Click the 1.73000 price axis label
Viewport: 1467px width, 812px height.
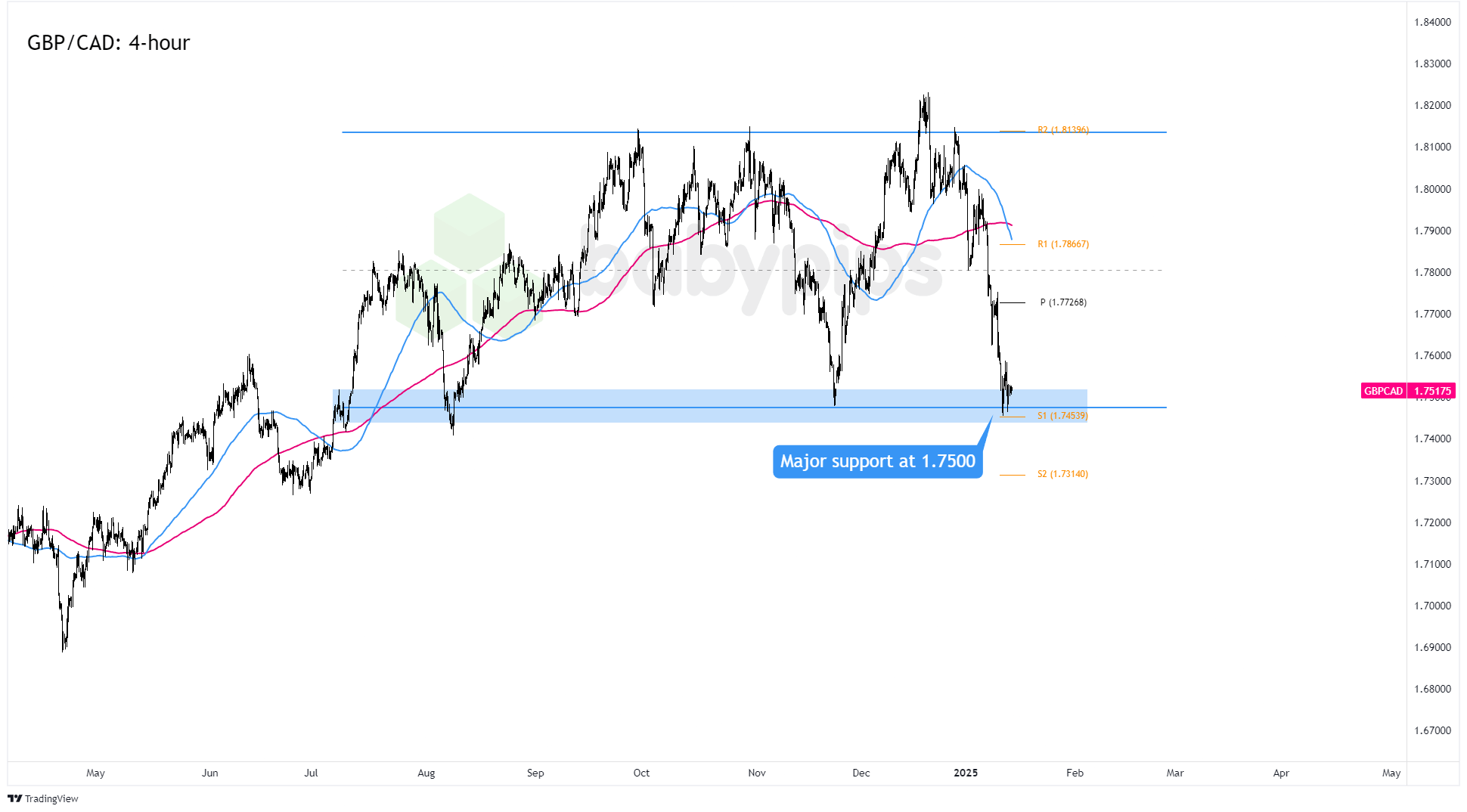pyautogui.click(x=1433, y=481)
